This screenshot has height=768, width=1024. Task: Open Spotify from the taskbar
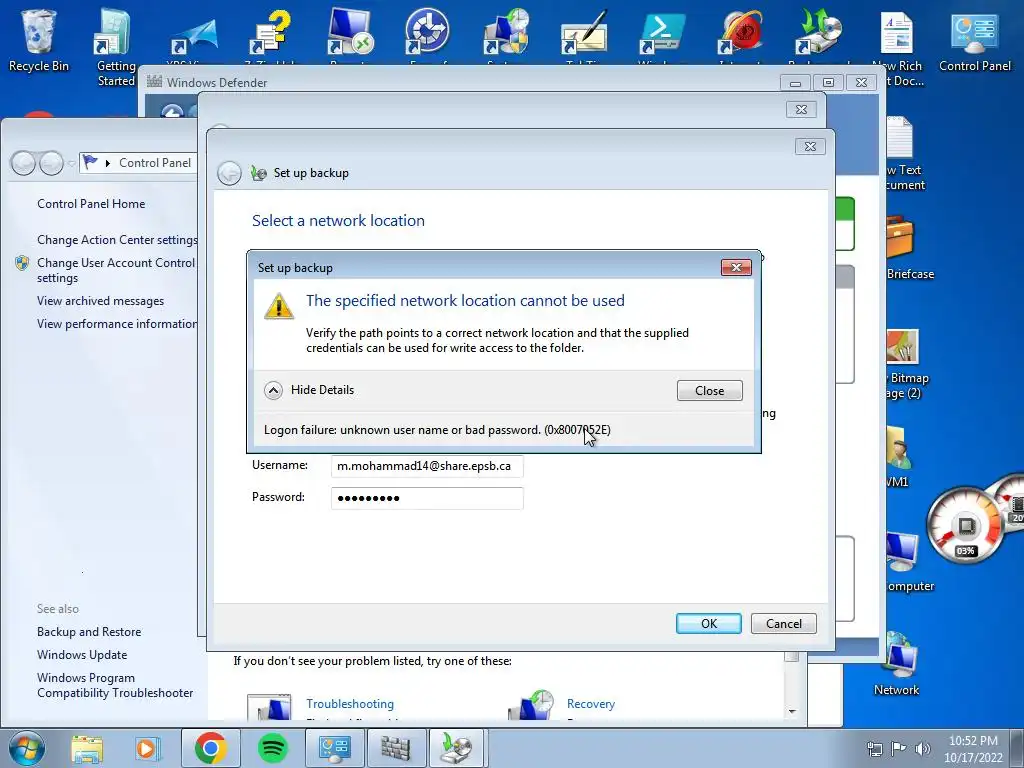coord(273,748)
